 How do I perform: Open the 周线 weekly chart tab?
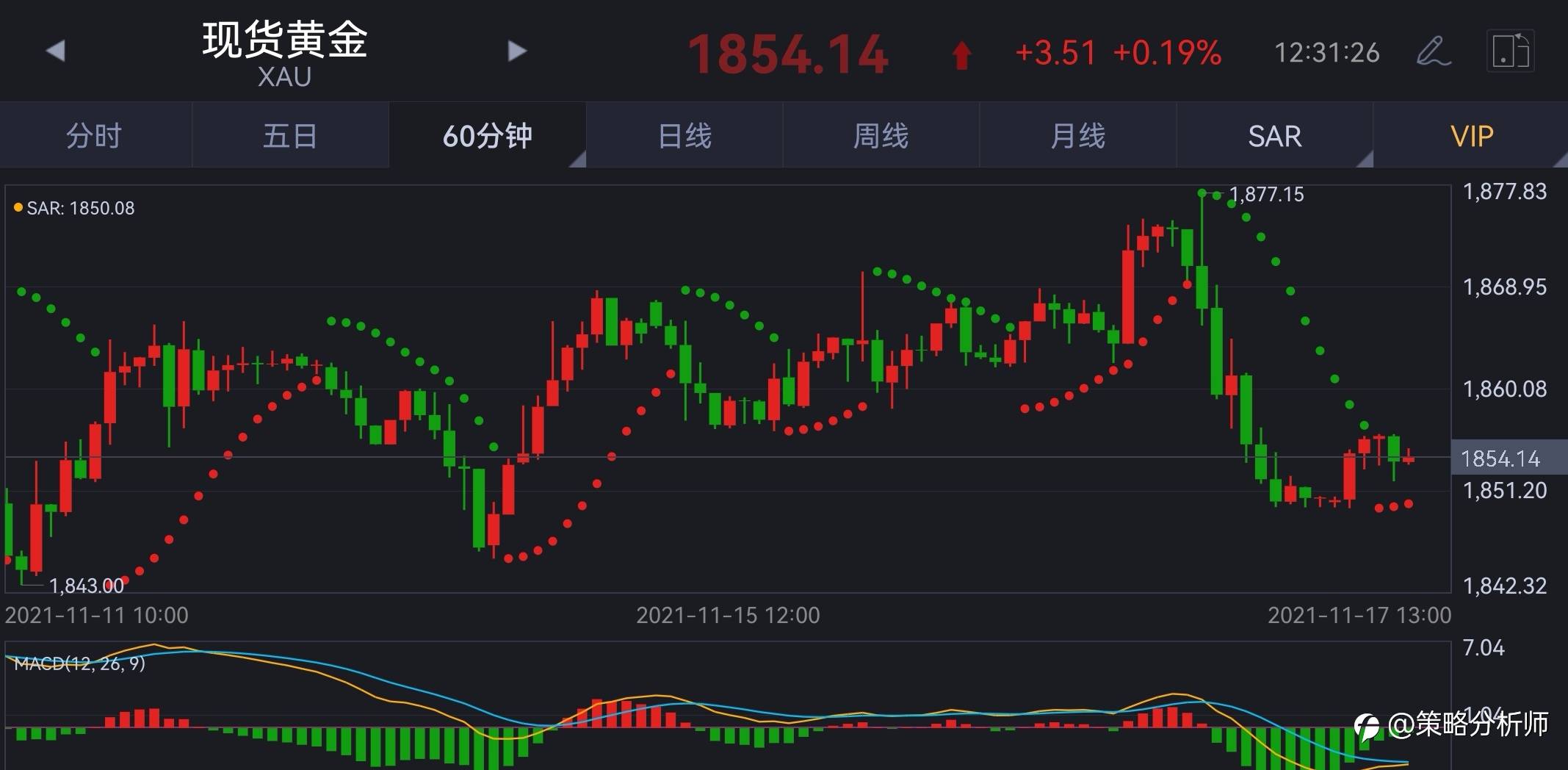coord(881,136)
